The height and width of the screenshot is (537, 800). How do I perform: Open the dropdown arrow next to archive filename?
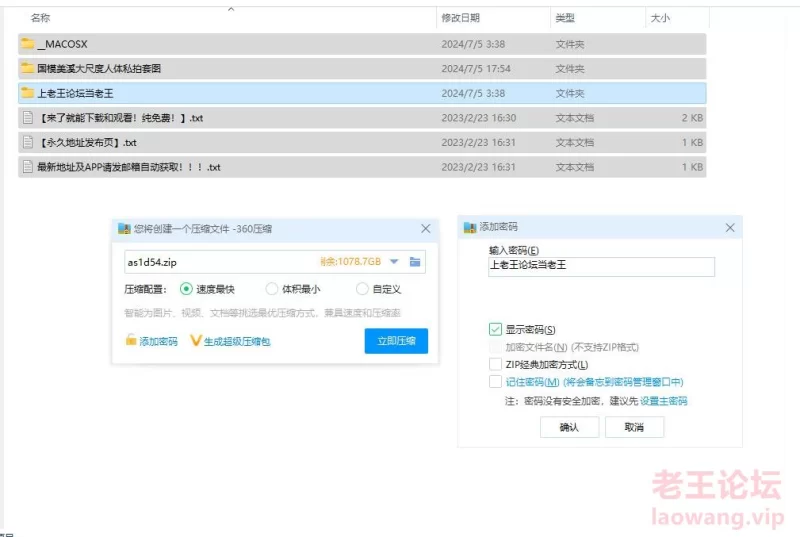(x=394, y=262)
